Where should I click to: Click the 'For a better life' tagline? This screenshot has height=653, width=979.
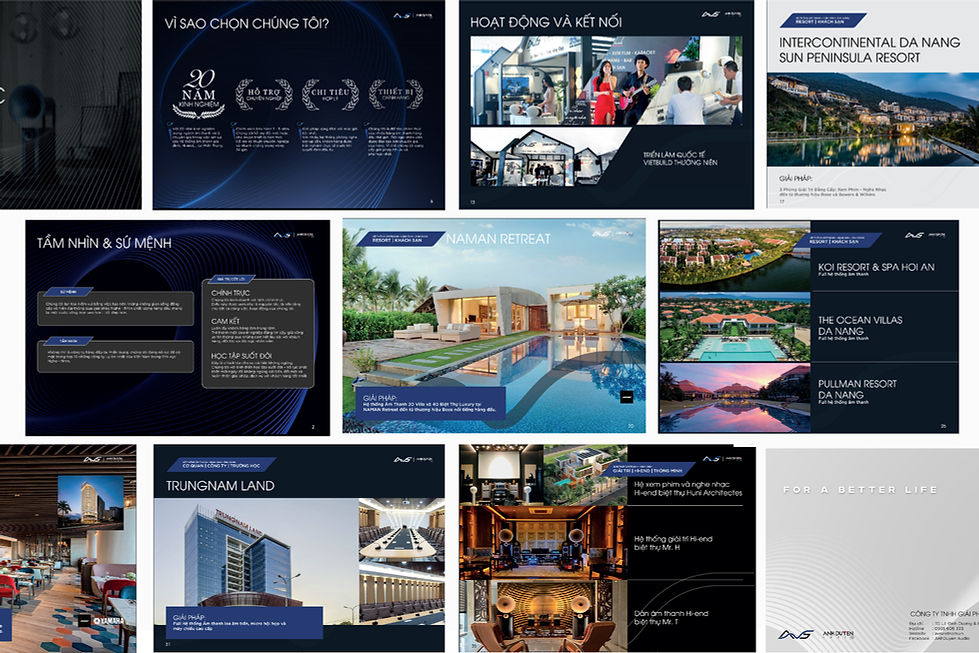coord(860,490)
